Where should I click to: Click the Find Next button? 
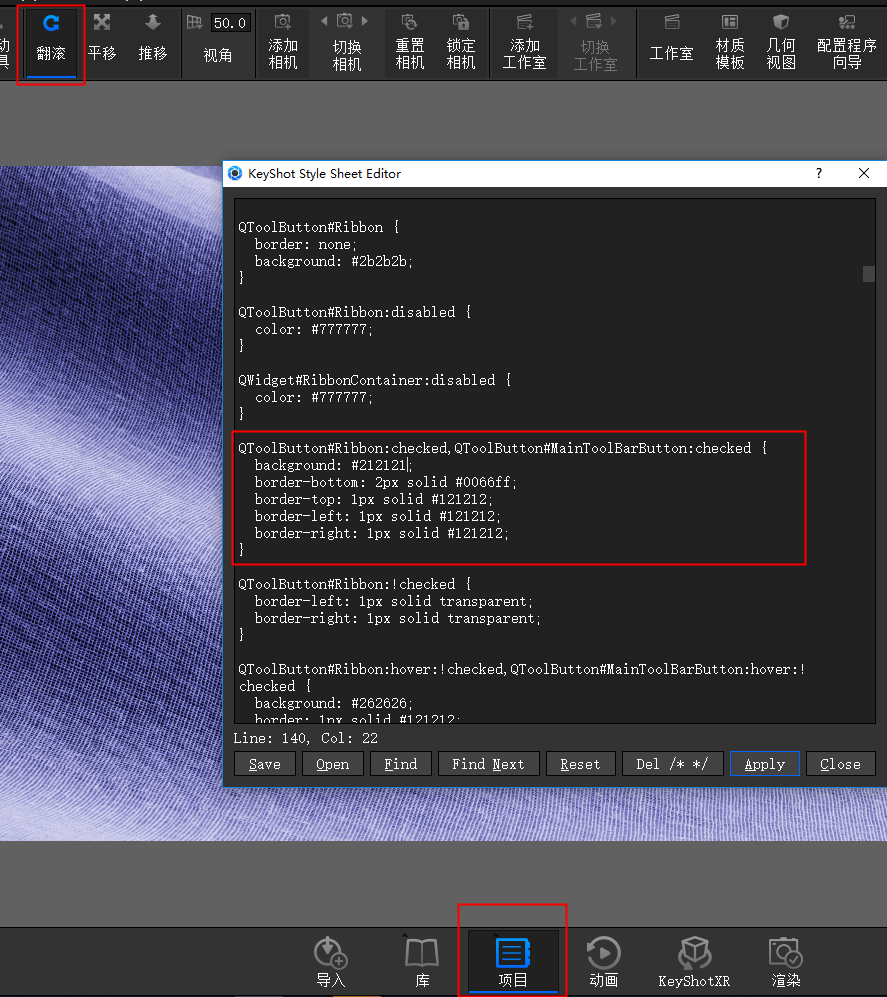[488, 764]
